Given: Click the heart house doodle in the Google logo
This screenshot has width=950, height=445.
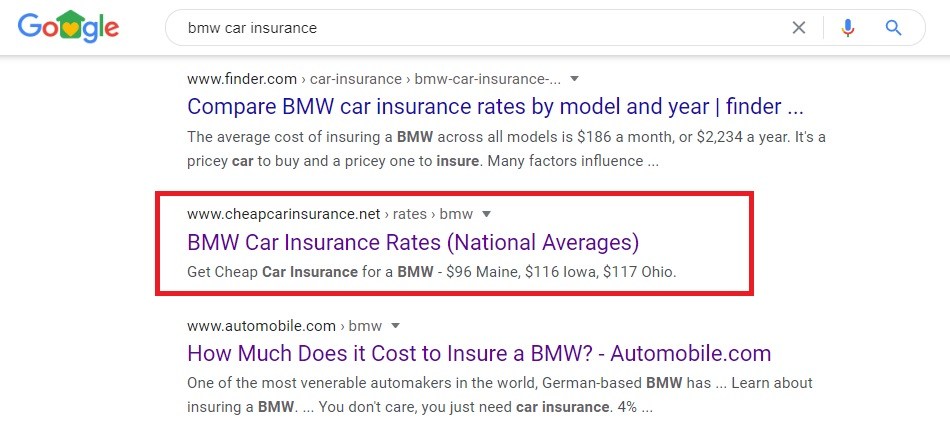Looking at the screenshot, I should pyautogui.click(x=72, y=25).
